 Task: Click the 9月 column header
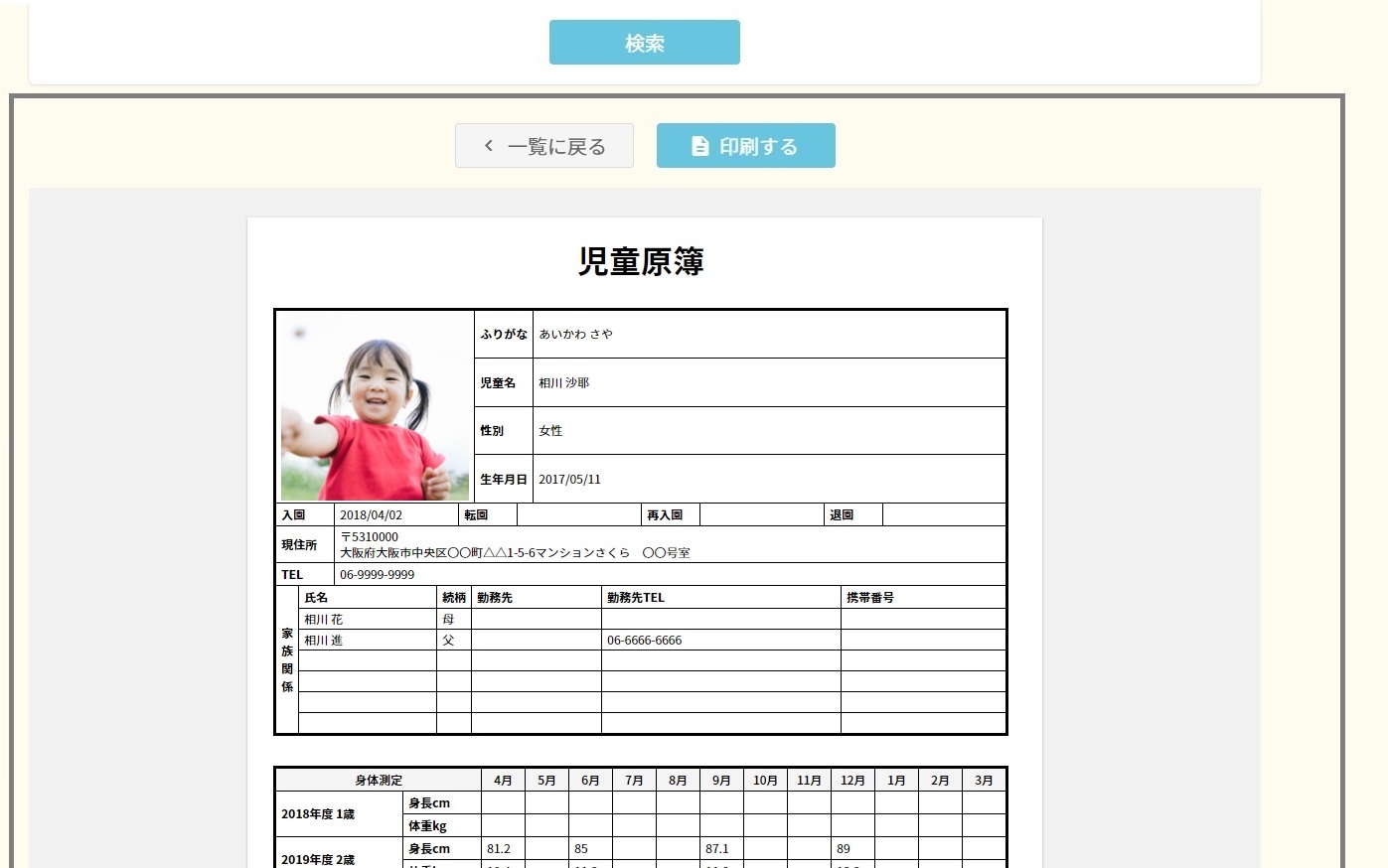point(721,780)
